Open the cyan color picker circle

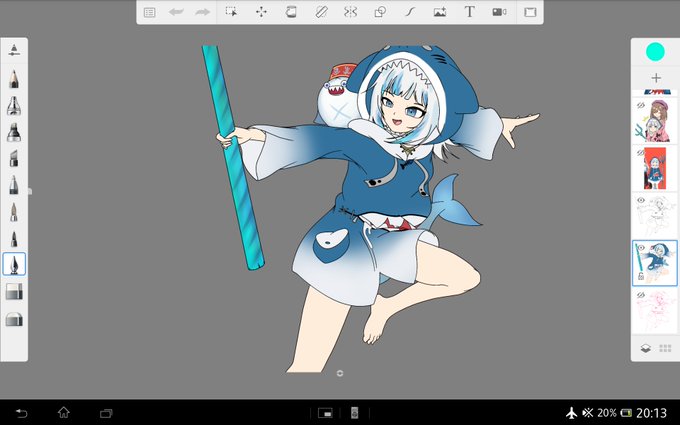[x=655, y=52]
